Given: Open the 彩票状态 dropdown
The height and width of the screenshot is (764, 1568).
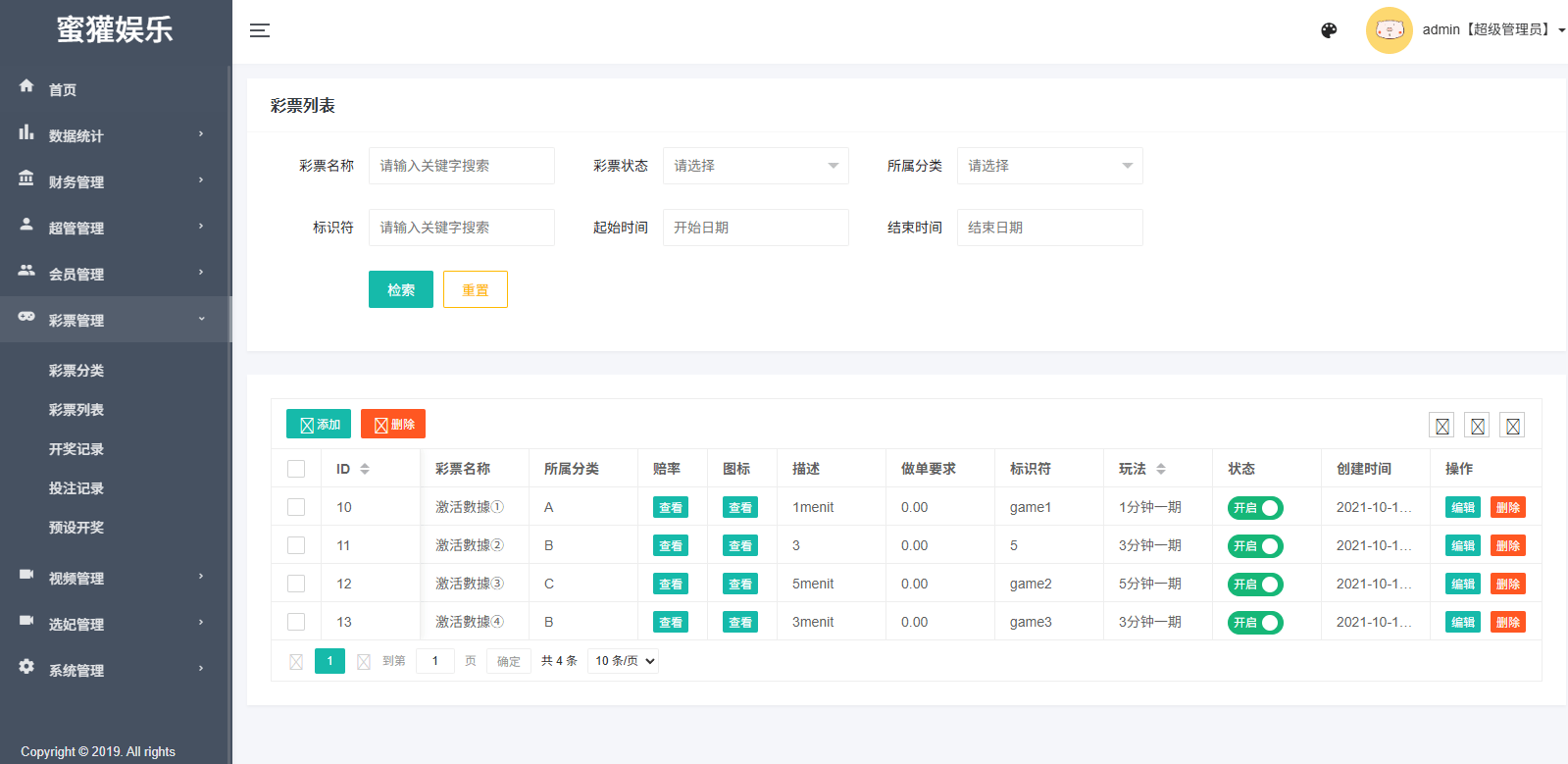Looking at the screenshot, I should pos(755,166).
